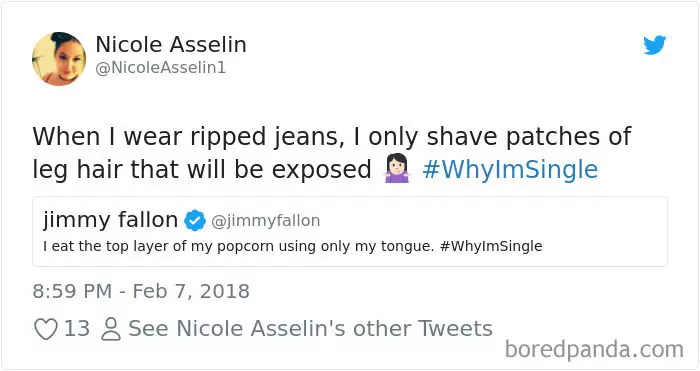Click the 8:59 PM - Feb 7, 2018 timestamp
The image size is (700, 371).
pos(141,291)
